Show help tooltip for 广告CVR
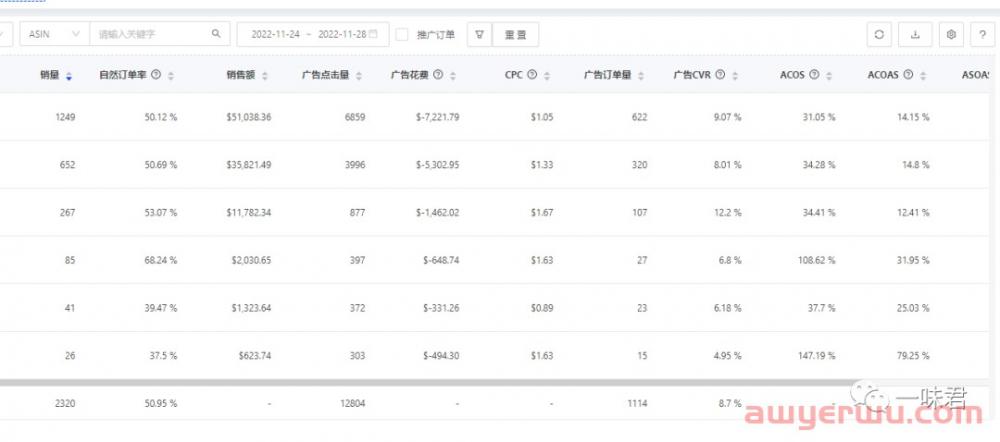The width and height of the screenshot is (1000, 442). [x=720, y=75]
